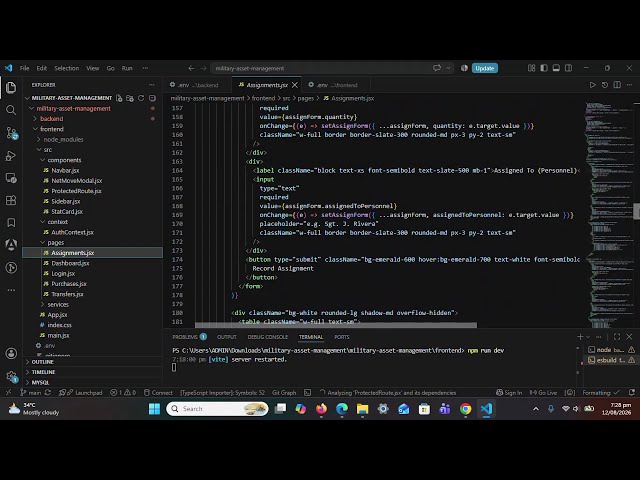Open Remote Explorer view icon
The width and height of the screenshot is (640, 480).
tap(11, 178)
